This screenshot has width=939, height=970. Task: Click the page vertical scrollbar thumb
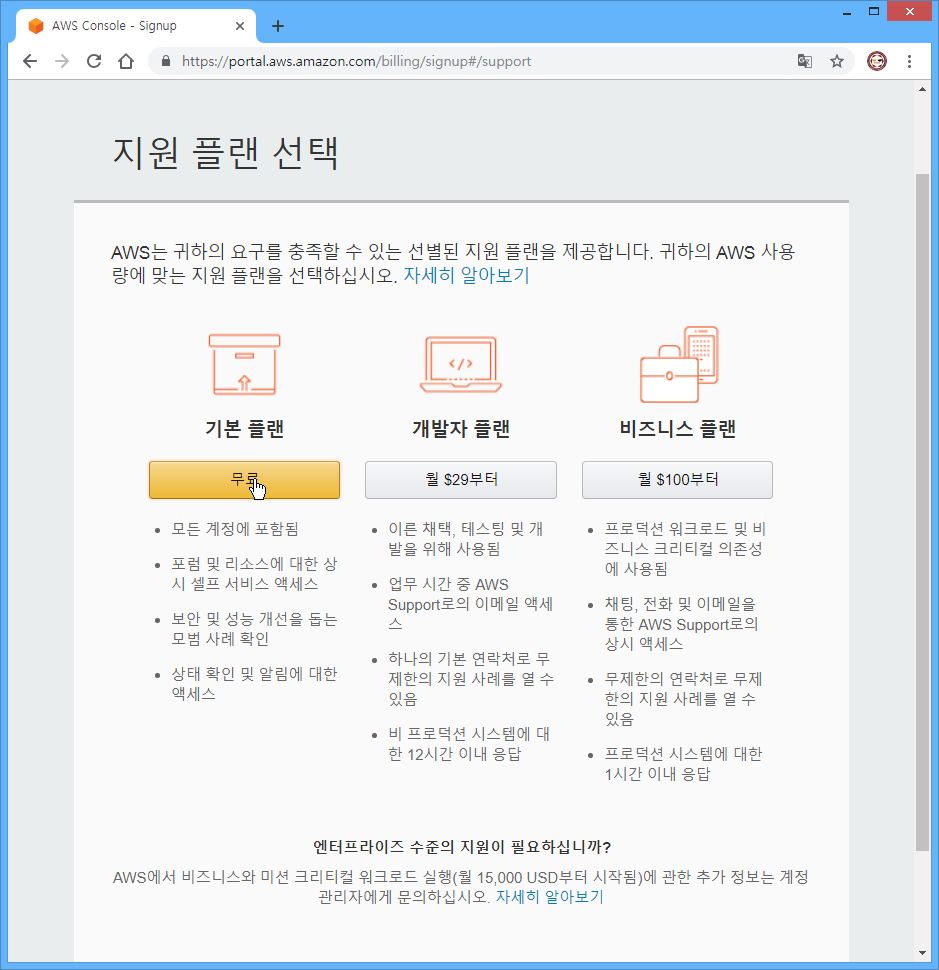(x=922, y=512)
